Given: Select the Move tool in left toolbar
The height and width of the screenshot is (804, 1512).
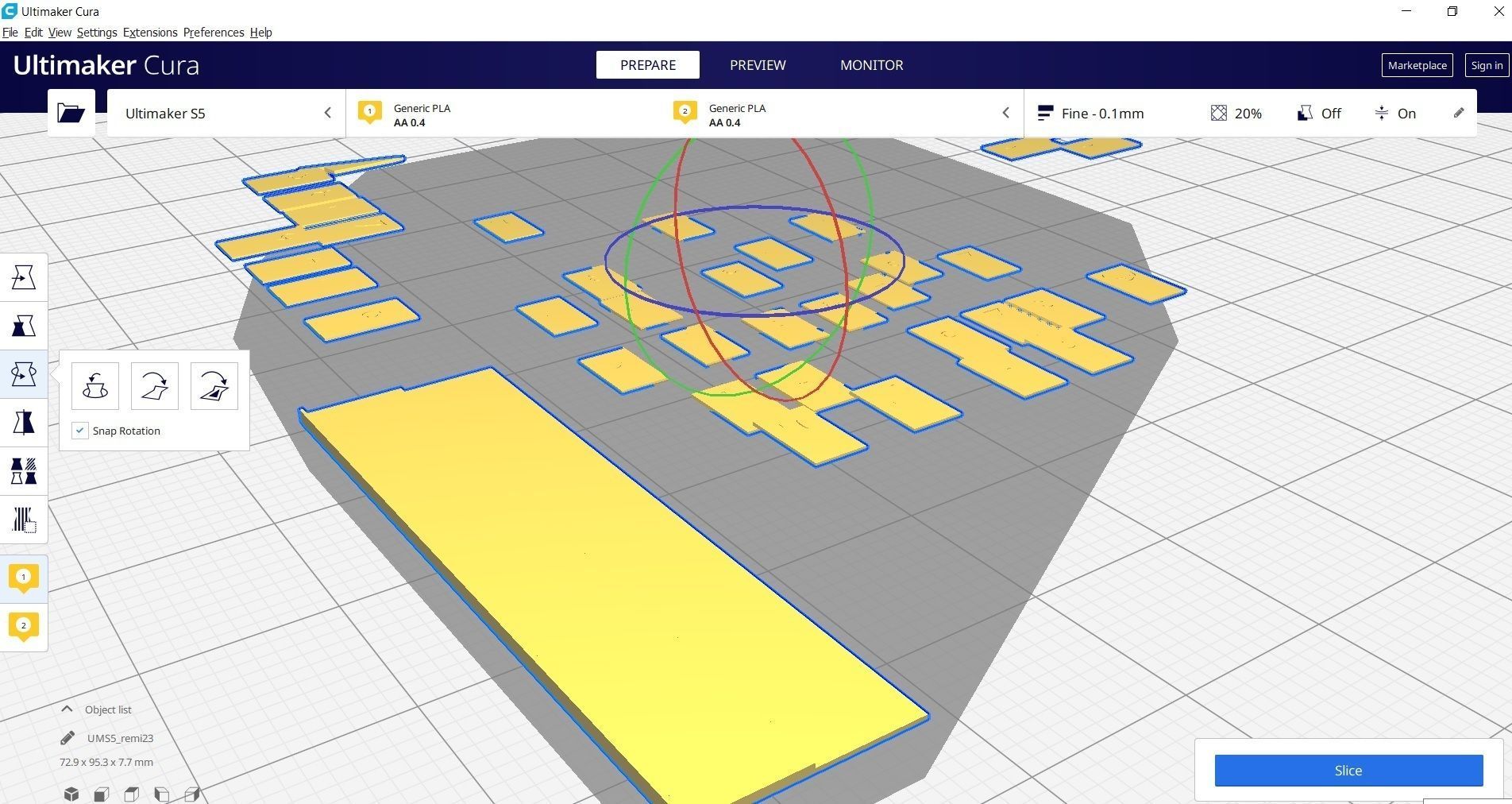Looking at the screenshot, I should (24, 277).
